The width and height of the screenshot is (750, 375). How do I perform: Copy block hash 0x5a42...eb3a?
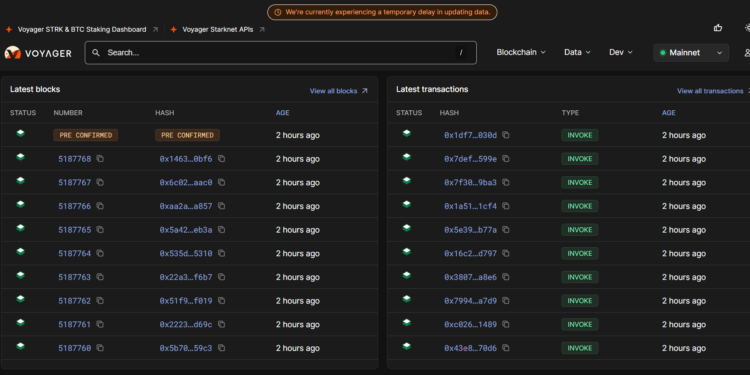point(221,230)
